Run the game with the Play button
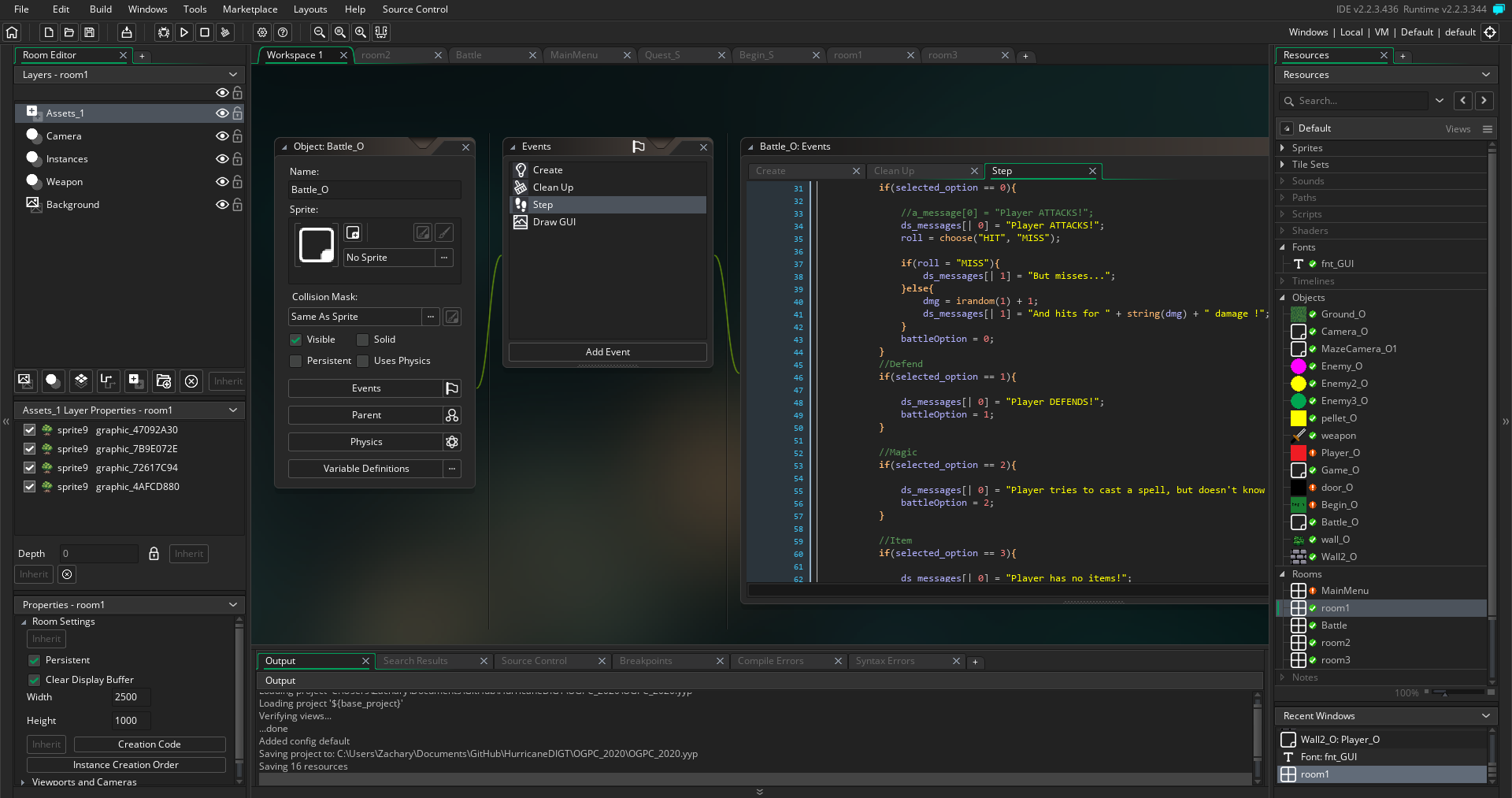Viewport: 1512px width, 798px height. [x=184, y=32]
